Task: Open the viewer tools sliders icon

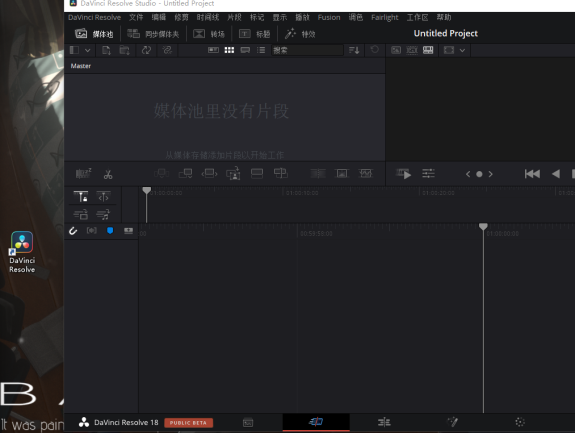Action: pyautogui.click(x=428, y=173)
